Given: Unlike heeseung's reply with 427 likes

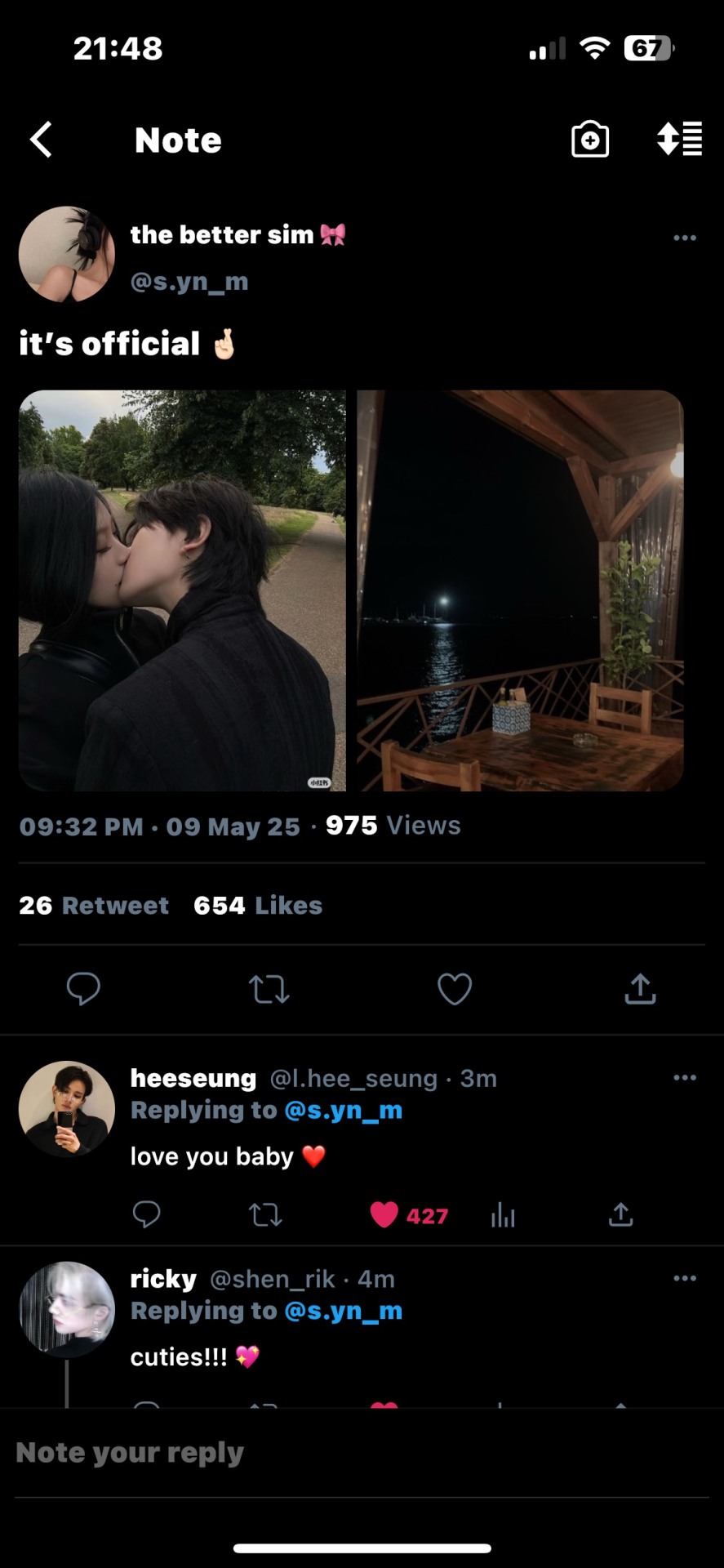Looking at the screenshot, I should pyautogui.click(x=384, y=1215).
